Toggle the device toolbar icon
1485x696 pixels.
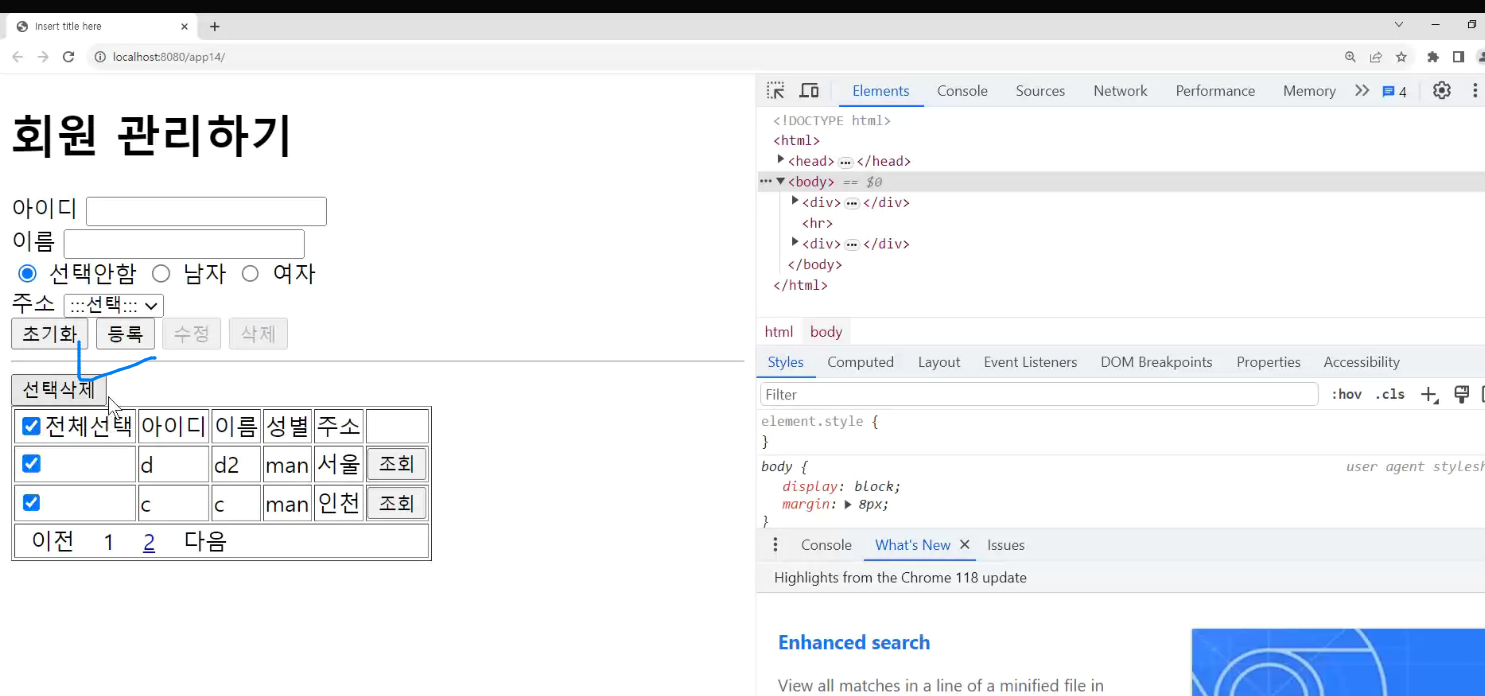click(809, 91)
